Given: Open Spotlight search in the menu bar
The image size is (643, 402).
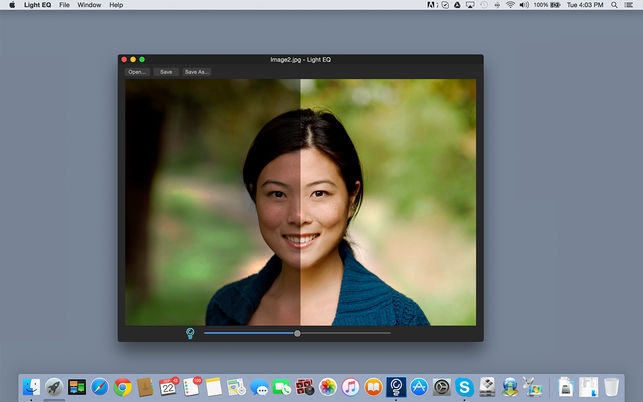Looking at the screenshot, I should (615, 5).
